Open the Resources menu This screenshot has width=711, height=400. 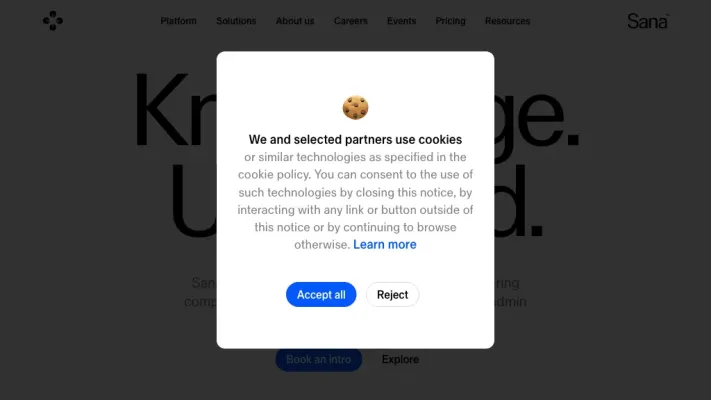pyautogui.click(x=507, y=21)
